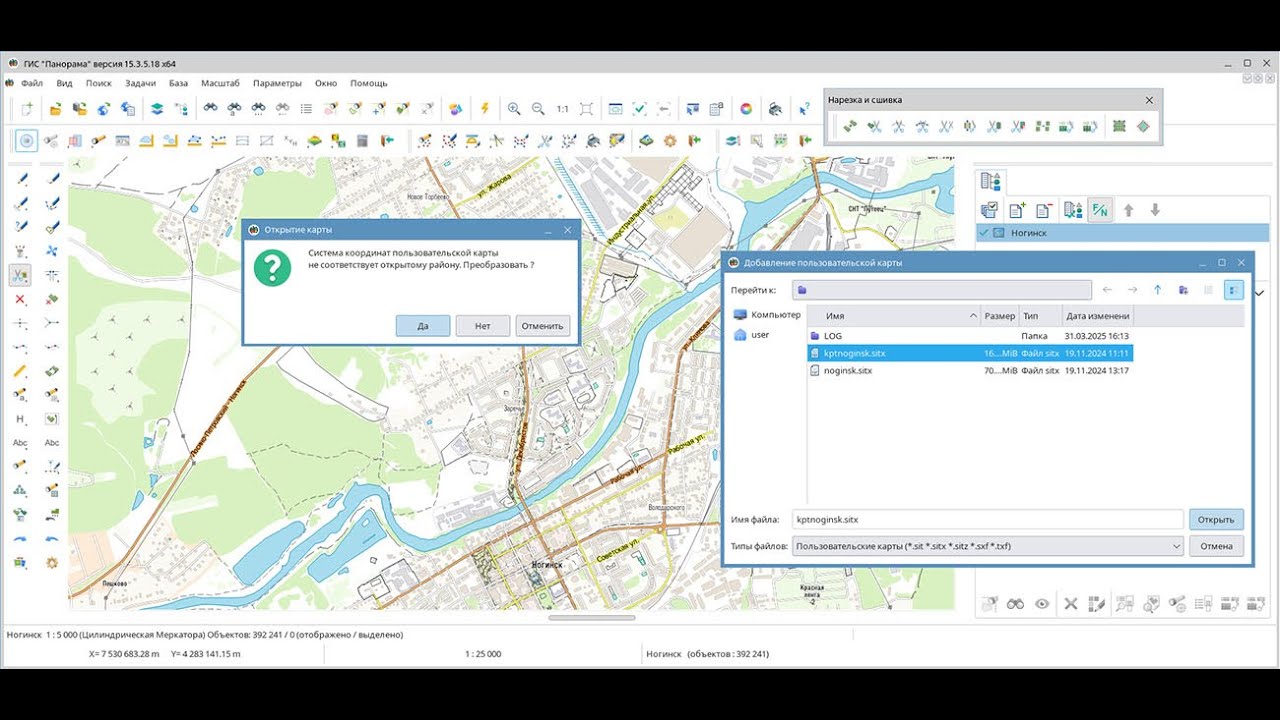Screen dimensions: 1280x720
Task: Click the Нет button
Action: [483, 326]
